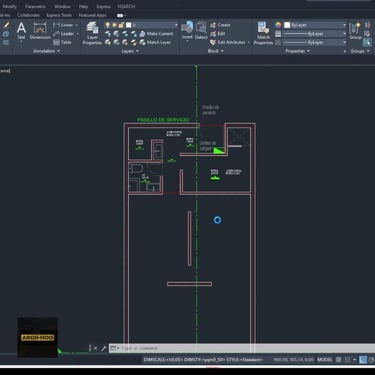The height and width of the screenshot is (375, 375).
Task: Open the Layer Properties manager
Action: tap(92, 33)
